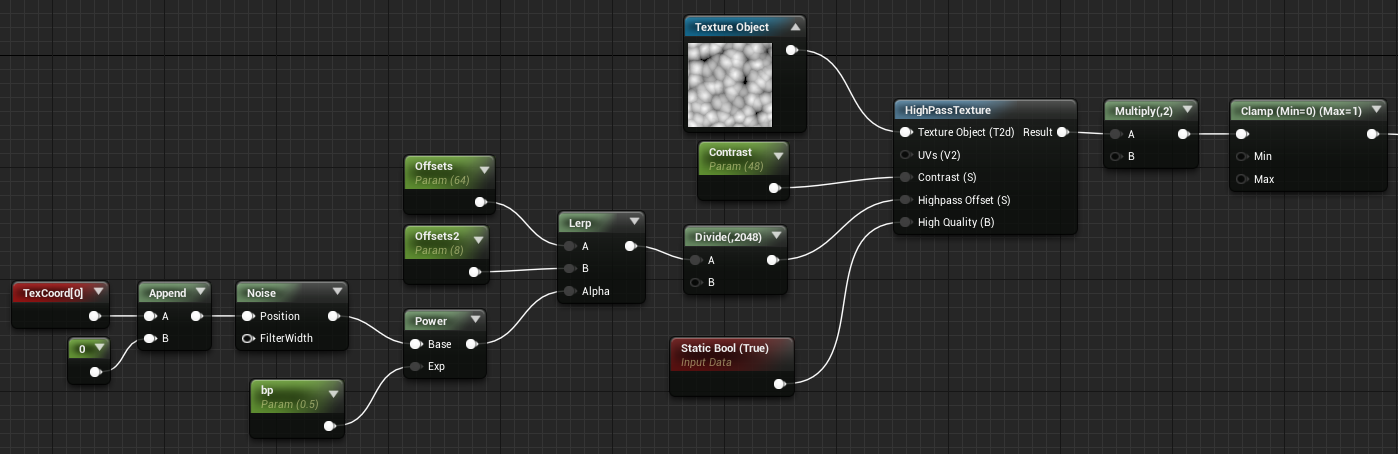1398x454 pixels.
Task: Expand the Offsets parameter node arrow
Action: click(x=484, y=170)
